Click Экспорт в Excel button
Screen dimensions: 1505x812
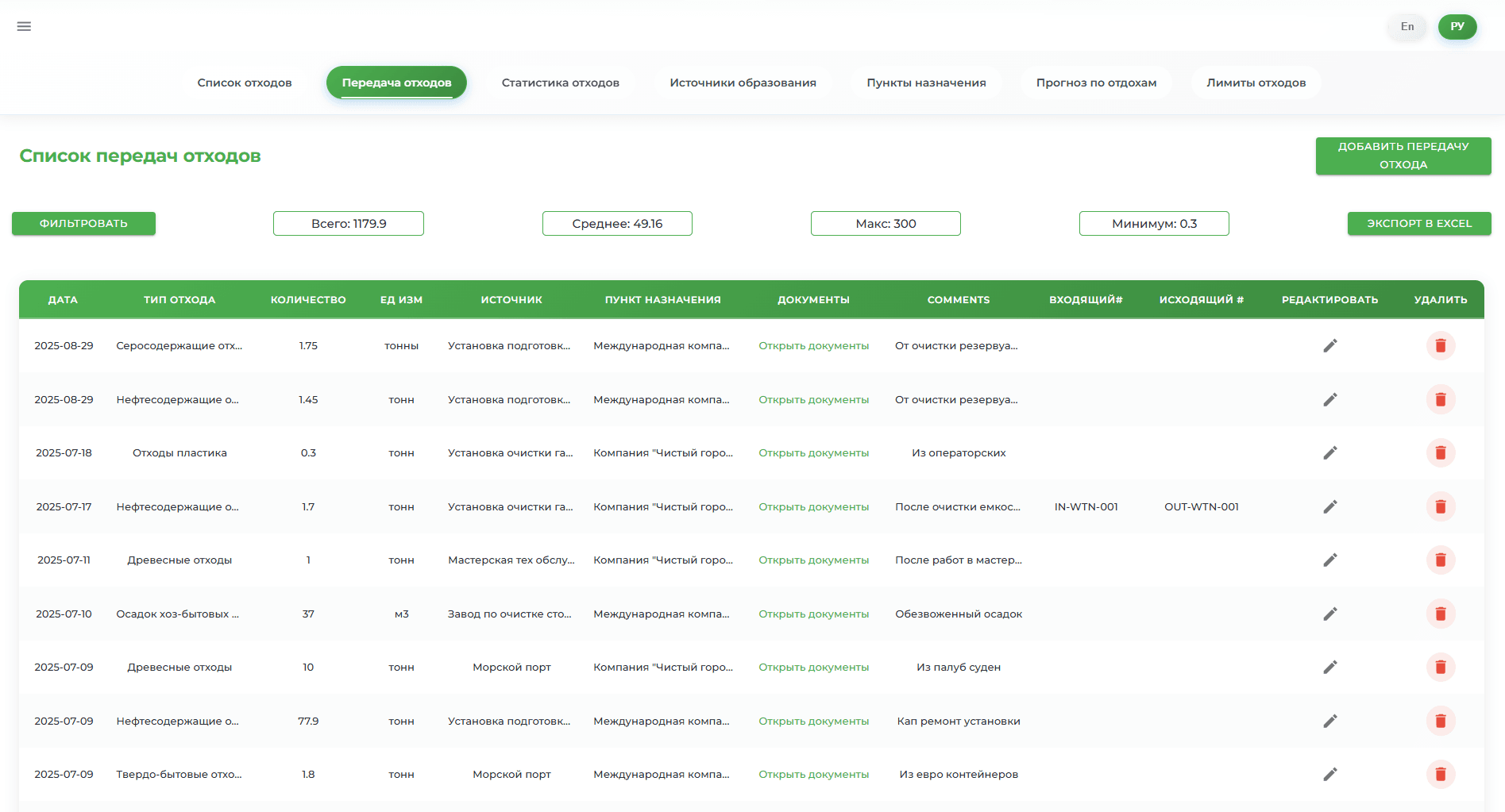click(1418, 224)
